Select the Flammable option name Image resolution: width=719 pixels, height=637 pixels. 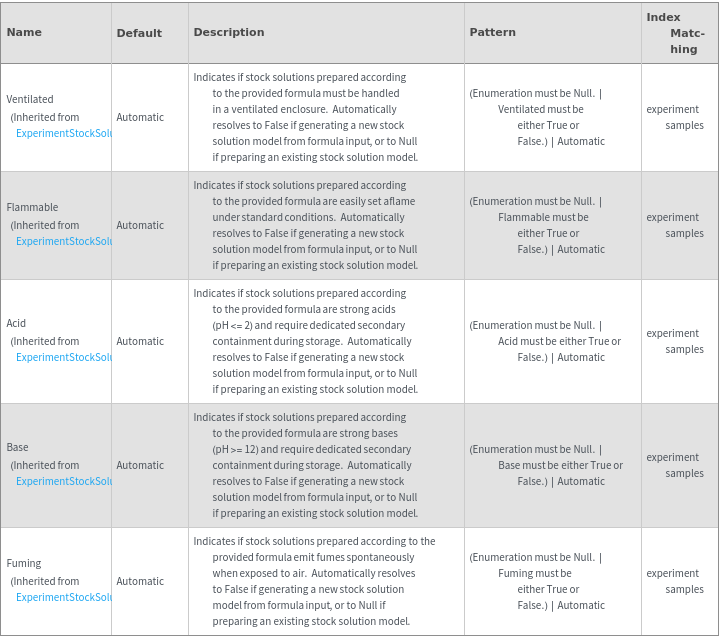32,207
